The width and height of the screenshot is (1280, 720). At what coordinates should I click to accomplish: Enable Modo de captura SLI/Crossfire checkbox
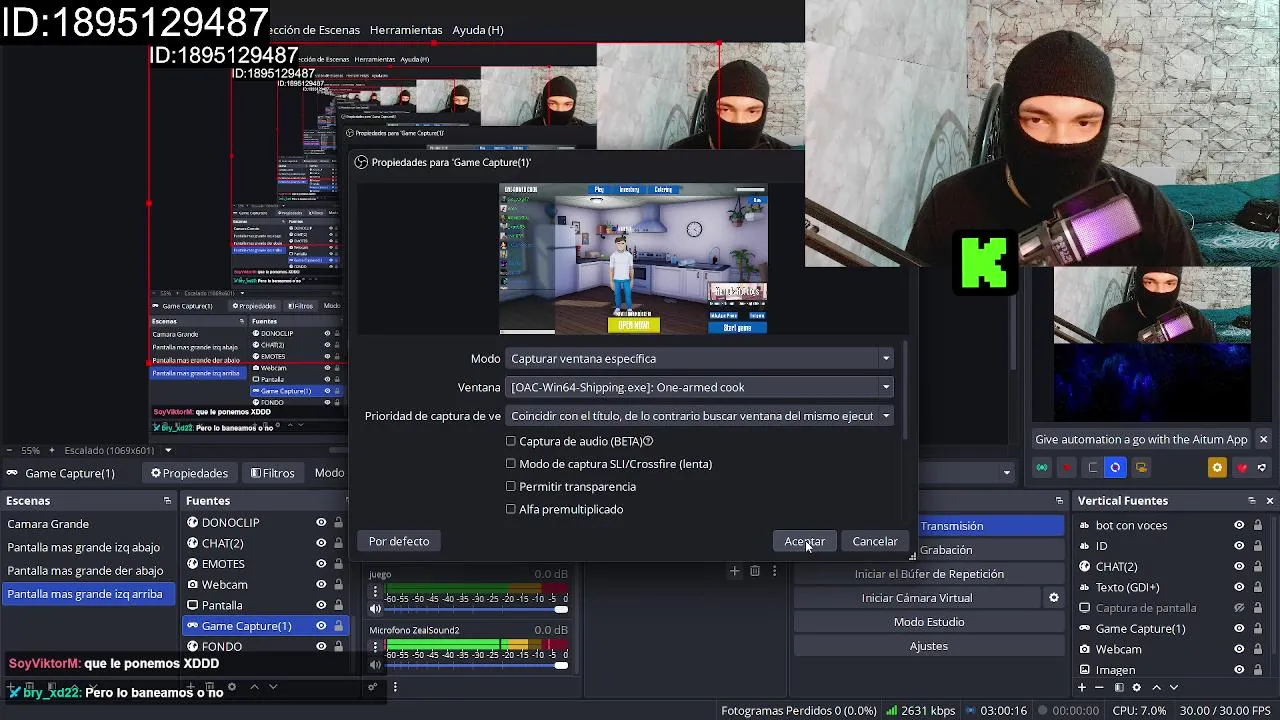pyautogui.click(x=511, y=464)
